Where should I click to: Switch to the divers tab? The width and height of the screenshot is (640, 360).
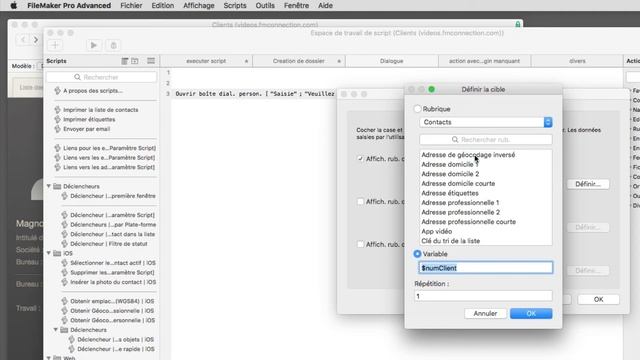577,61
